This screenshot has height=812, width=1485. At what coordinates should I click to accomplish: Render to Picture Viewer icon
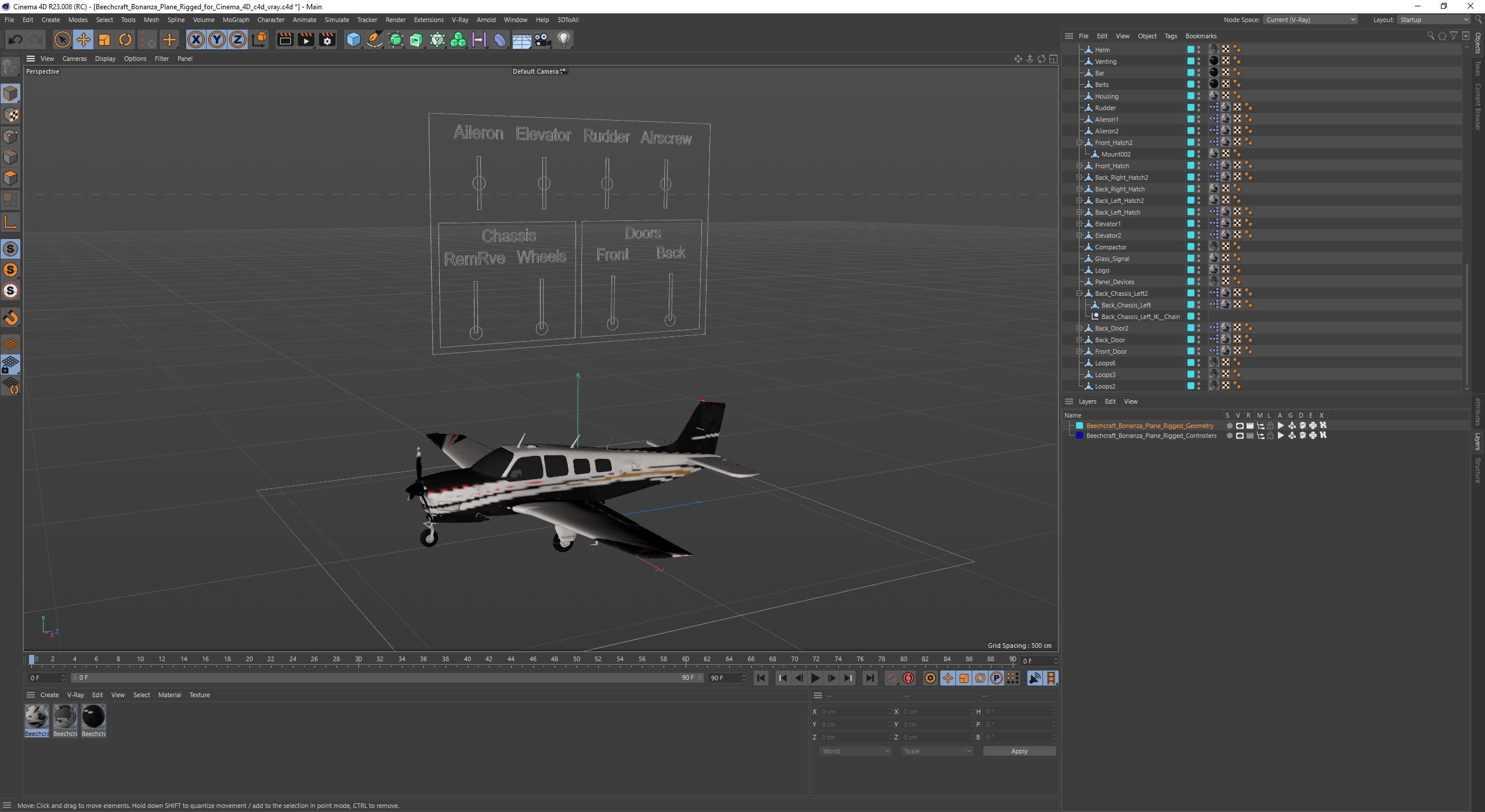[306, 39]
